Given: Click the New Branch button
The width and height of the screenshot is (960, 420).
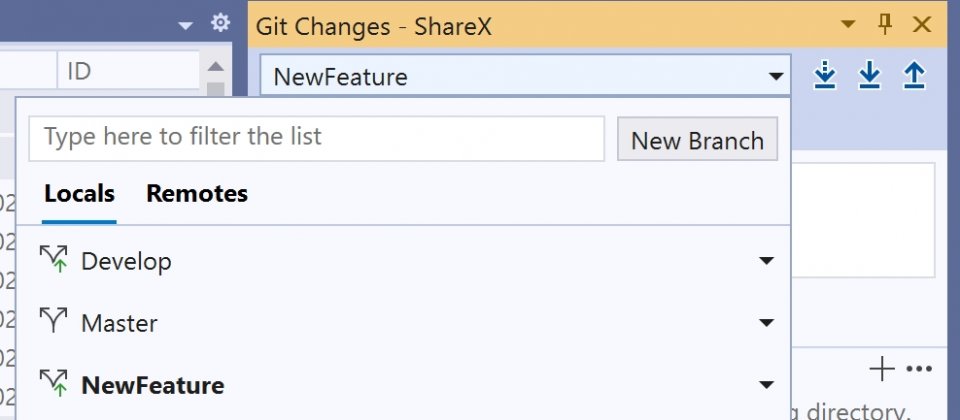Looking at the screenshot, I should [x=697, y=140].
